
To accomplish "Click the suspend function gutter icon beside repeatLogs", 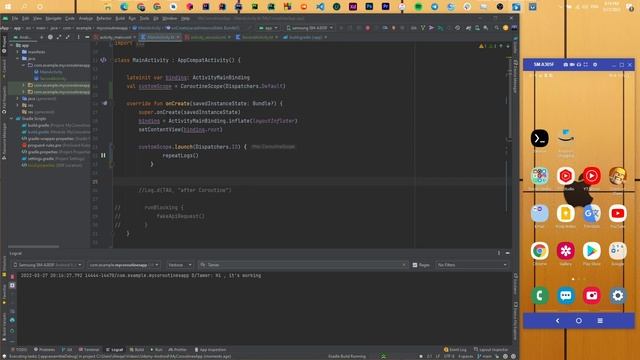I will tap(103, 155).
